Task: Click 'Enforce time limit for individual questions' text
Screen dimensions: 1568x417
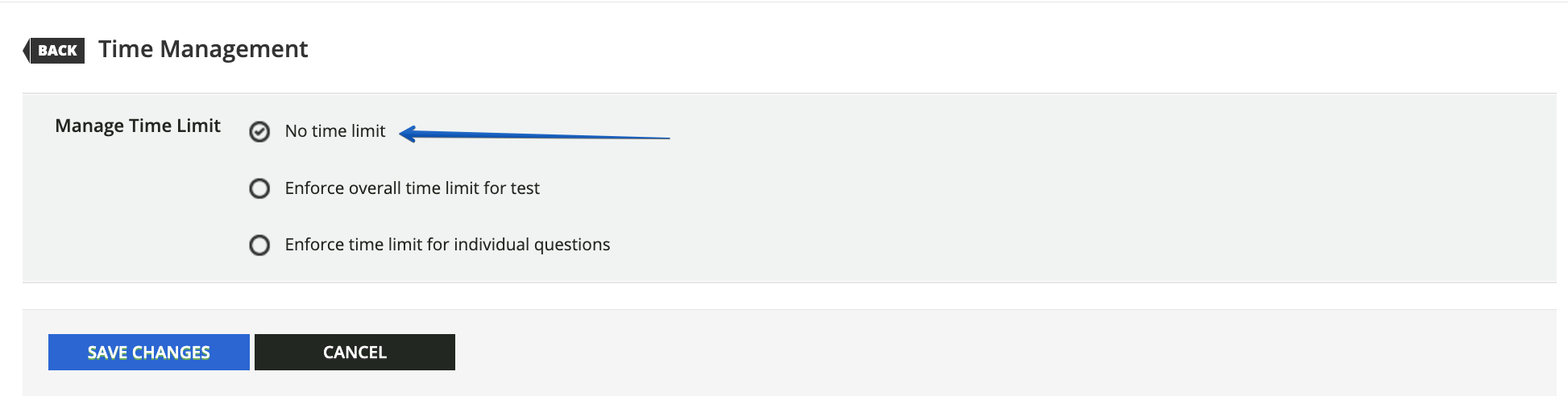Action: 447,245
